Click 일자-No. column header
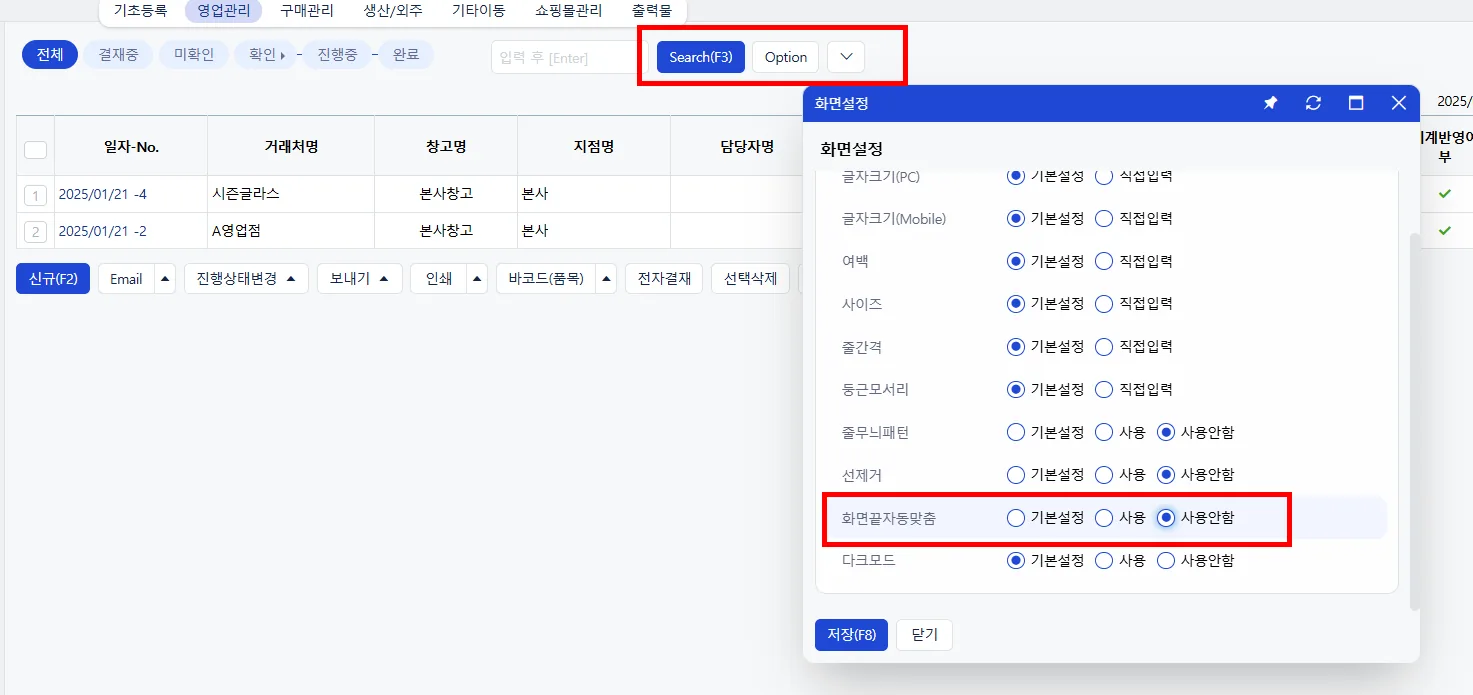This screenshot has height=695, width=1473. tap(131, 147)
